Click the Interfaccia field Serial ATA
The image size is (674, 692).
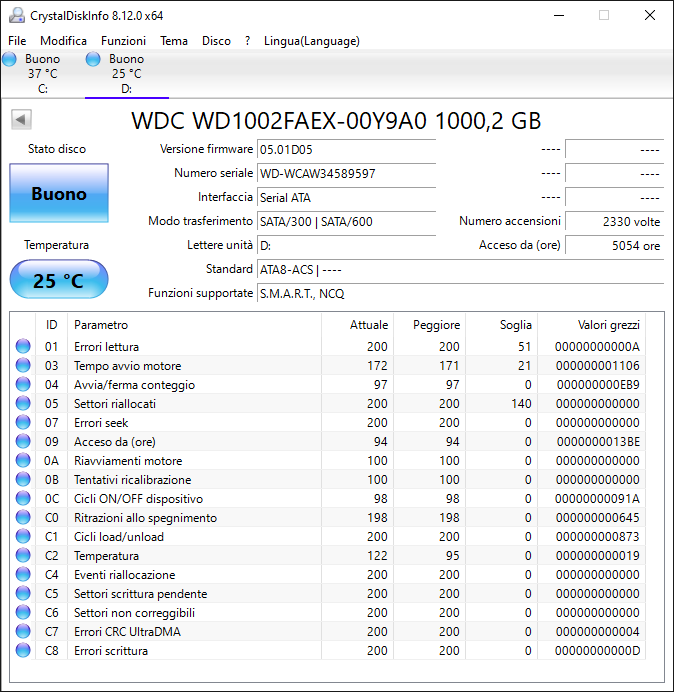(x=346, y=197)
